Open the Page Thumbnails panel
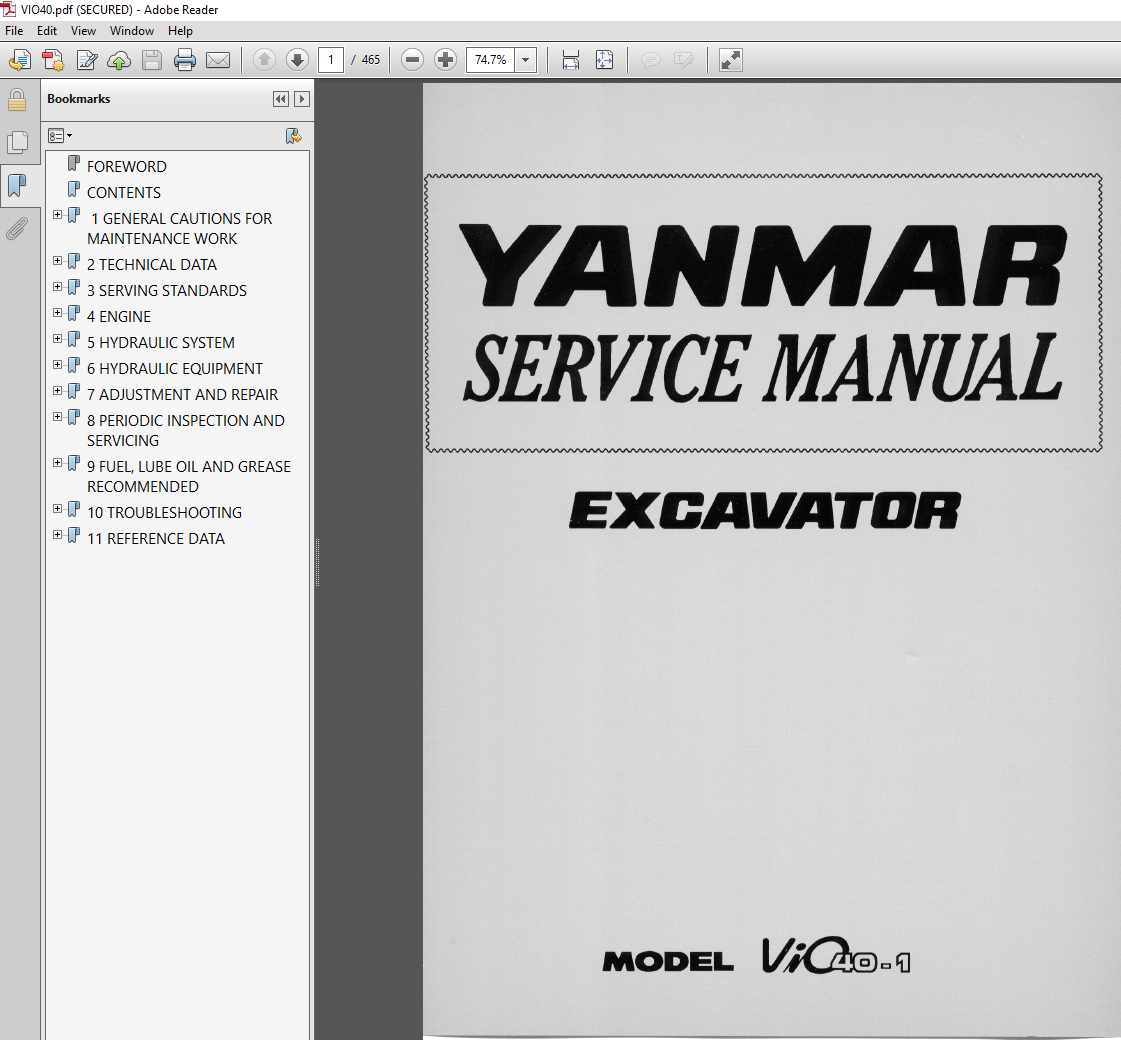 pos(17,142)
